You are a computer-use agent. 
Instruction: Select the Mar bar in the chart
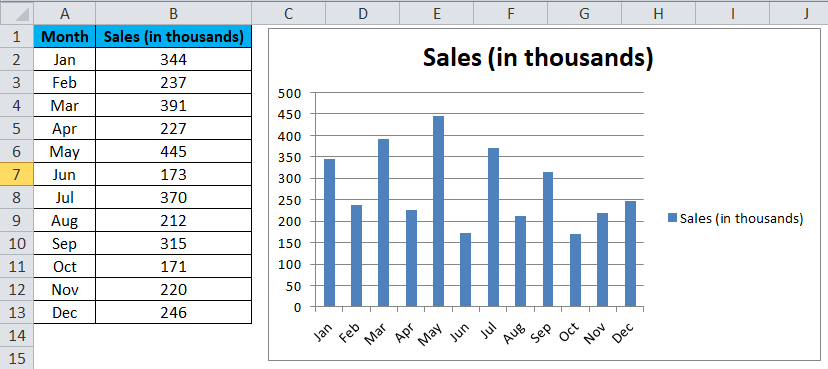[384, 223]
